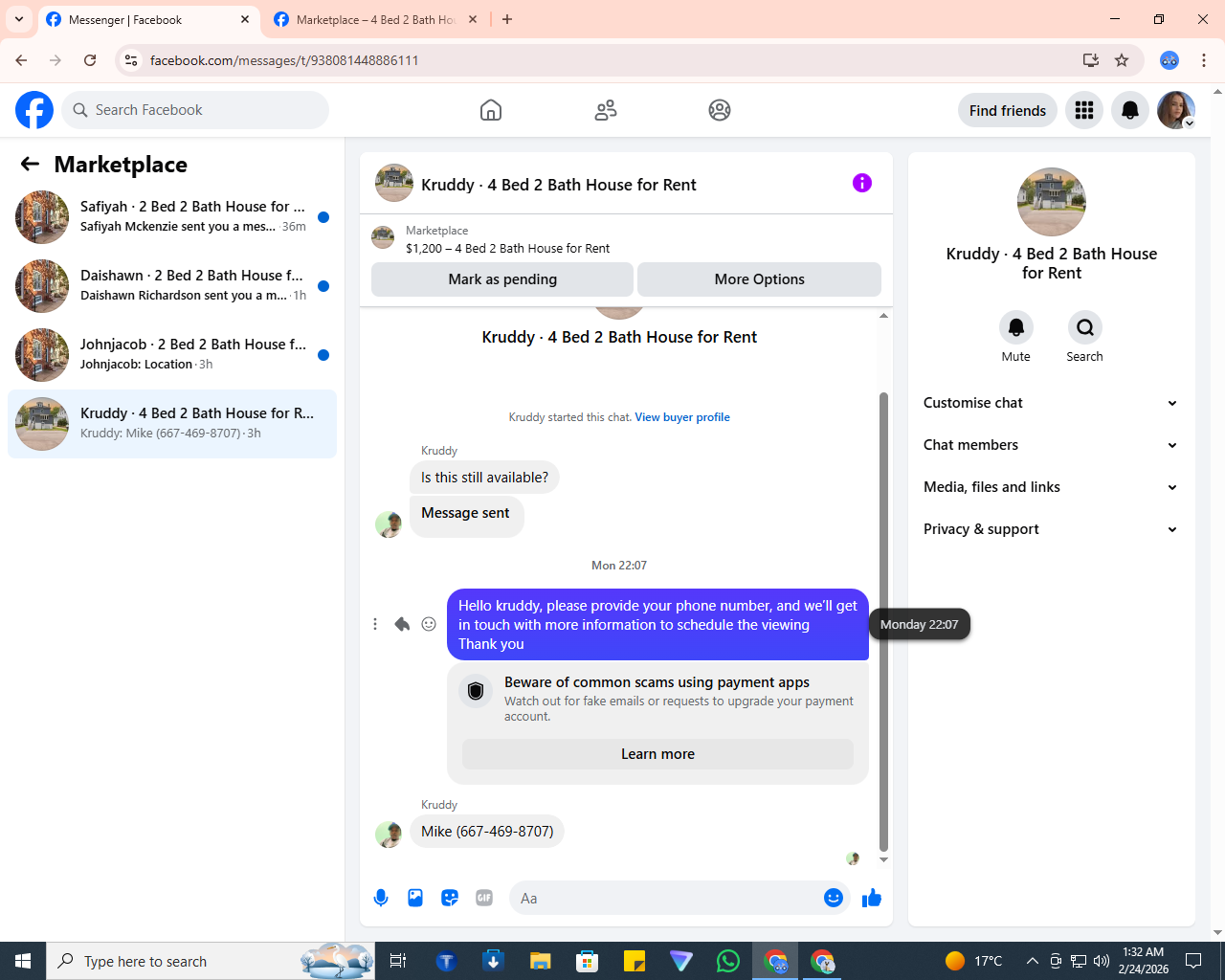Open more options for the sent message
The width and height of the screenshot is (1225, 980).
375,624
